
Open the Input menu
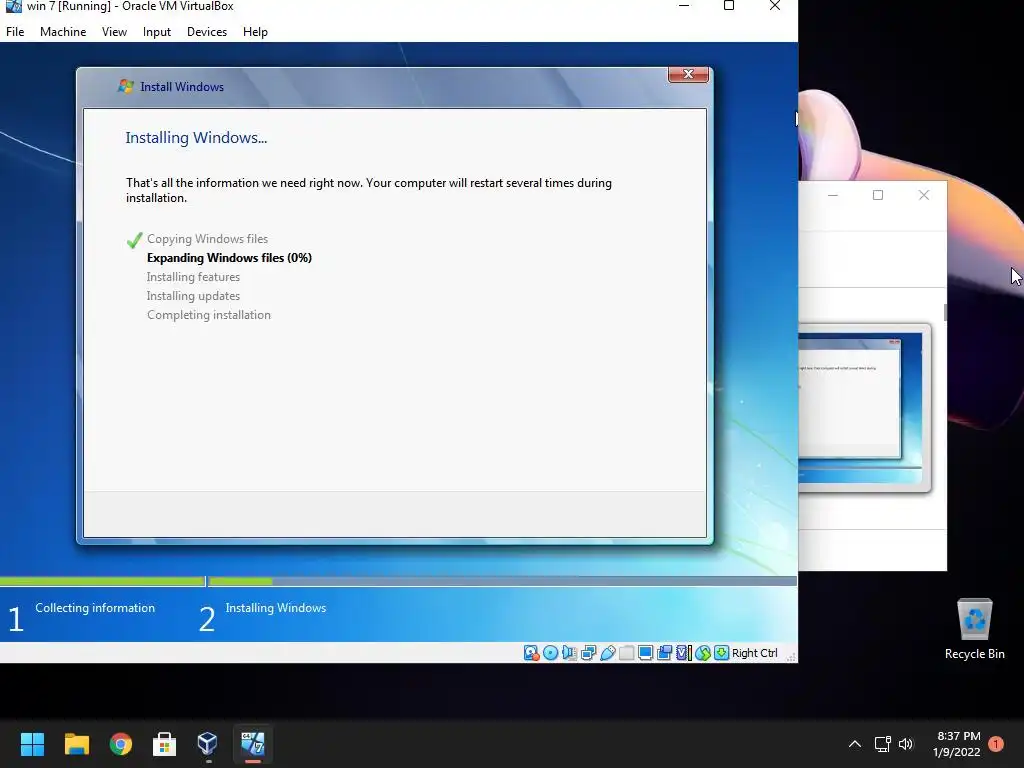pos(157,32)
